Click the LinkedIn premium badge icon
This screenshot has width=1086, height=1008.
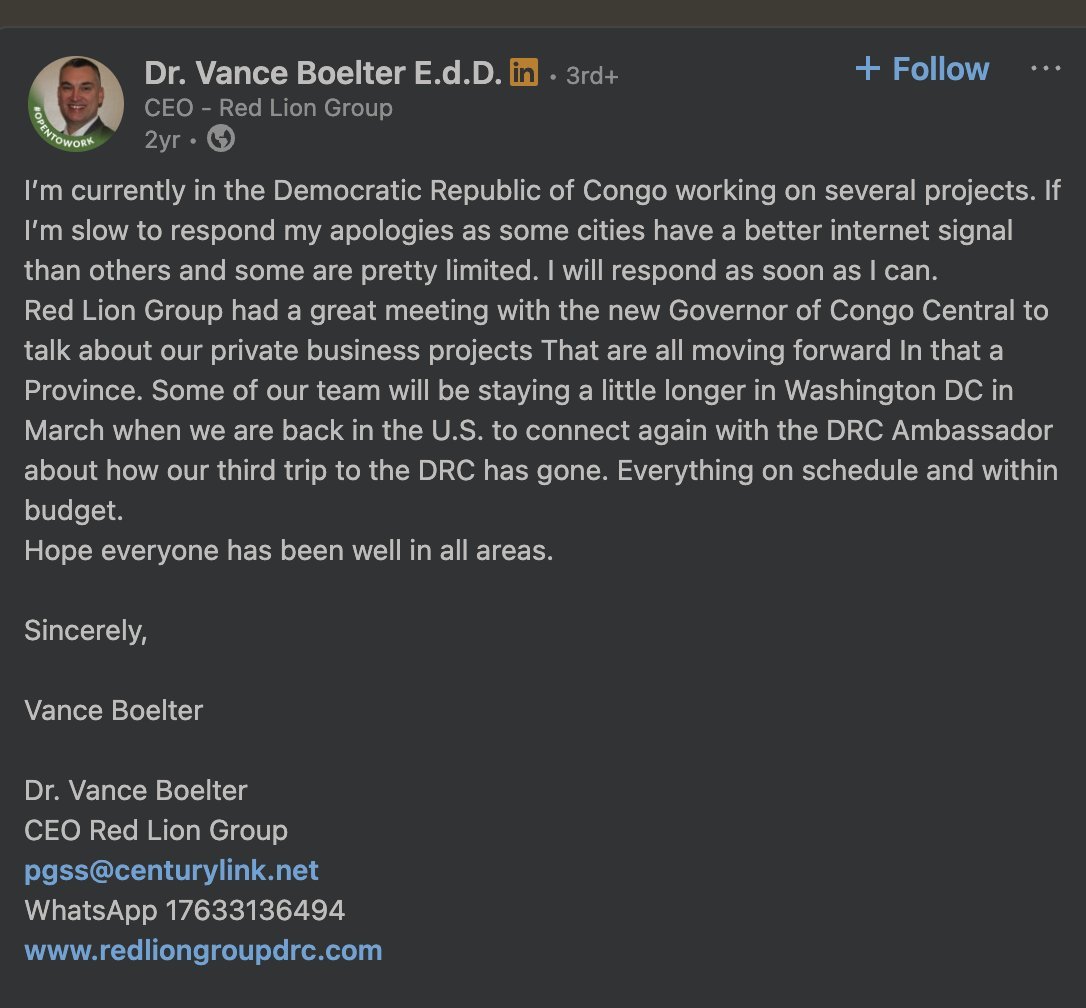[524, 72]
